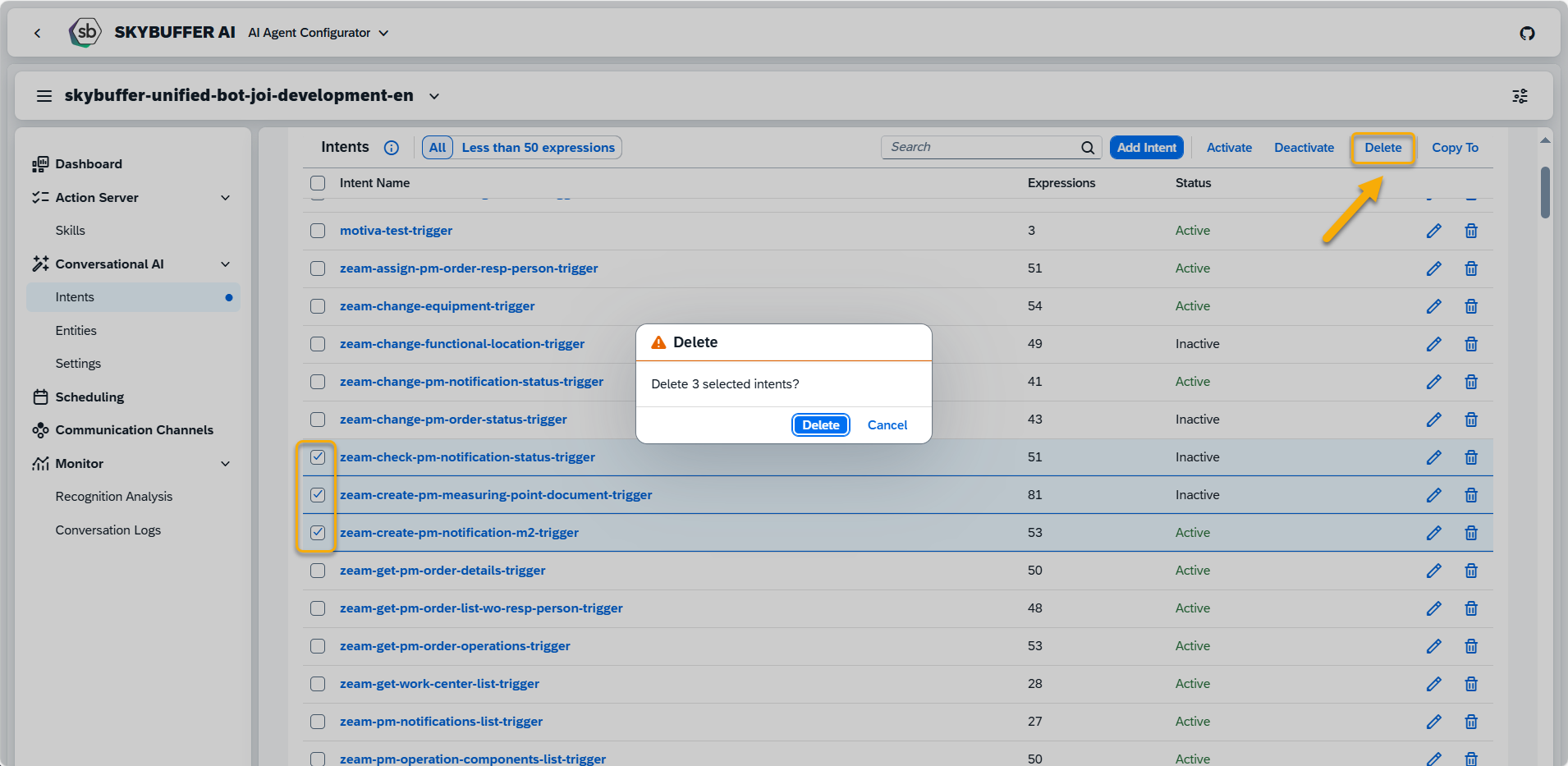1568x766 pixels.
Task: Click into the Search input field
Action: click(x=981, y=147)
